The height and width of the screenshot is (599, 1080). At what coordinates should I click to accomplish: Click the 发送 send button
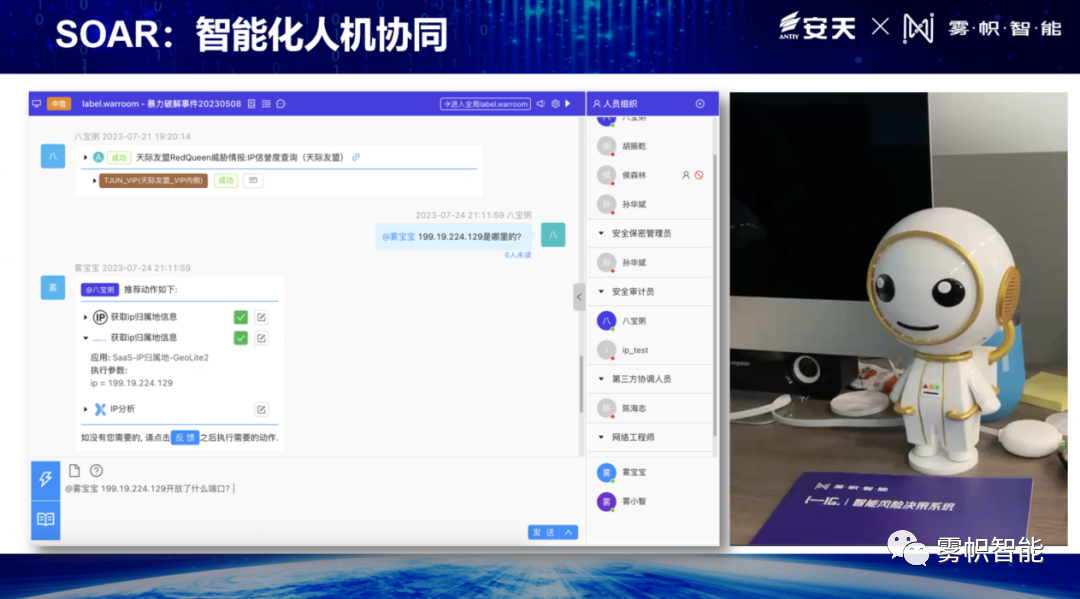tap(544, 532)
